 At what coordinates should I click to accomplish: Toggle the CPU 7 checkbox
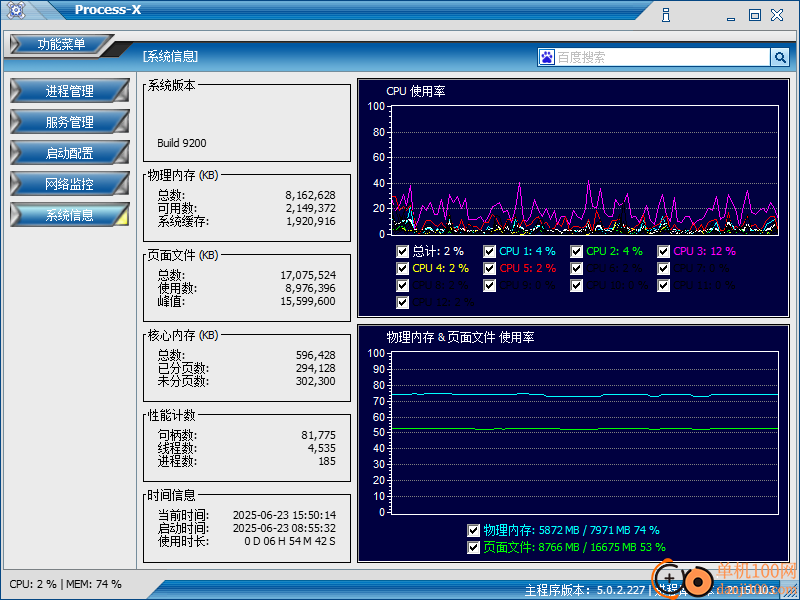(x=663, y=268)
